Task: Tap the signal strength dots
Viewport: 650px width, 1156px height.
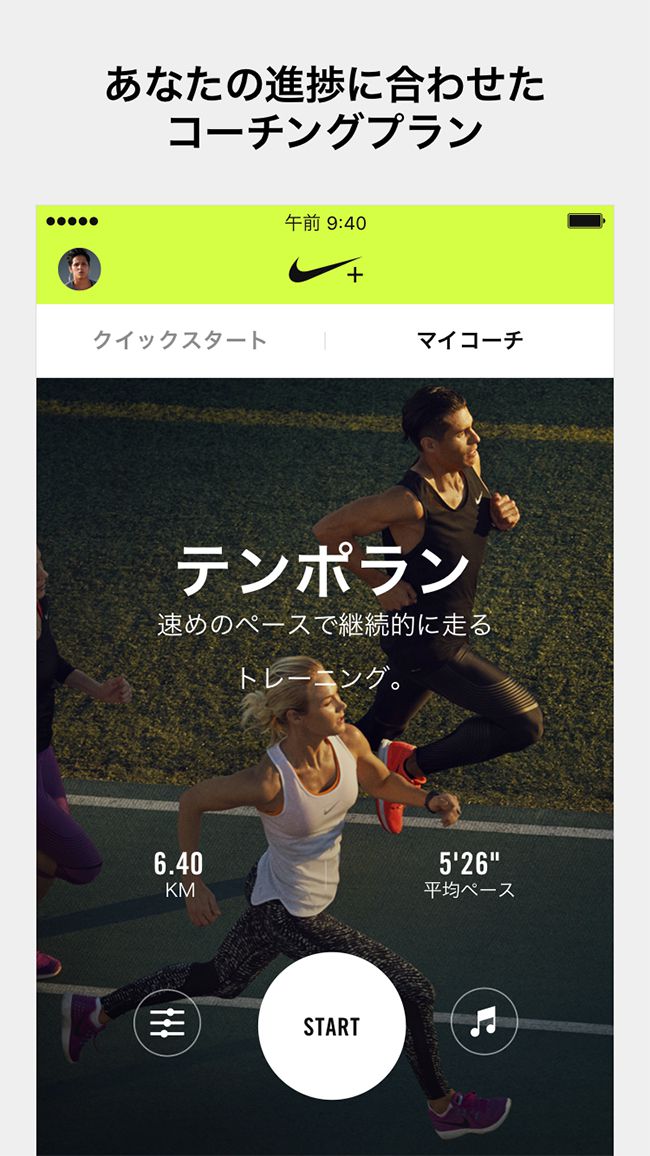Action: tap(72, 221)
